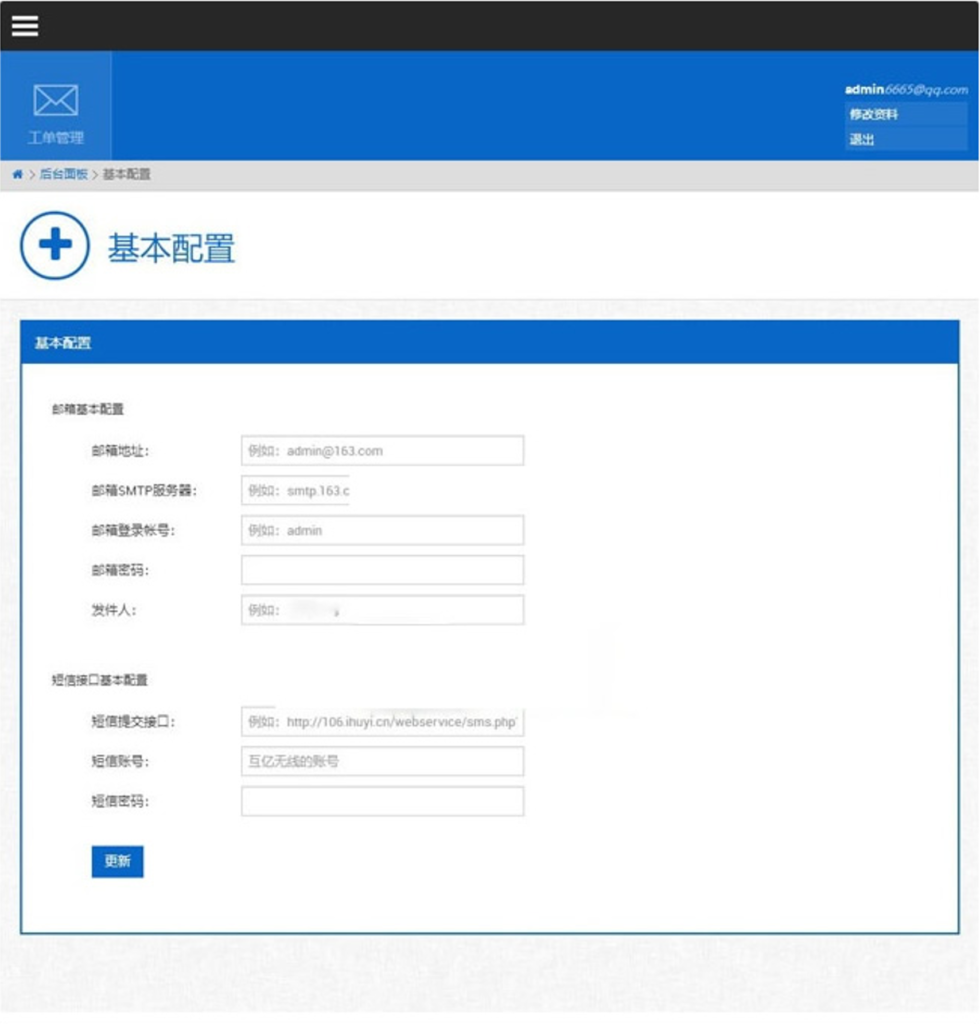This screenshot has height=1024, width=980.
Task: Click the 短信提交接口 URL field
Action: (383, 719)
